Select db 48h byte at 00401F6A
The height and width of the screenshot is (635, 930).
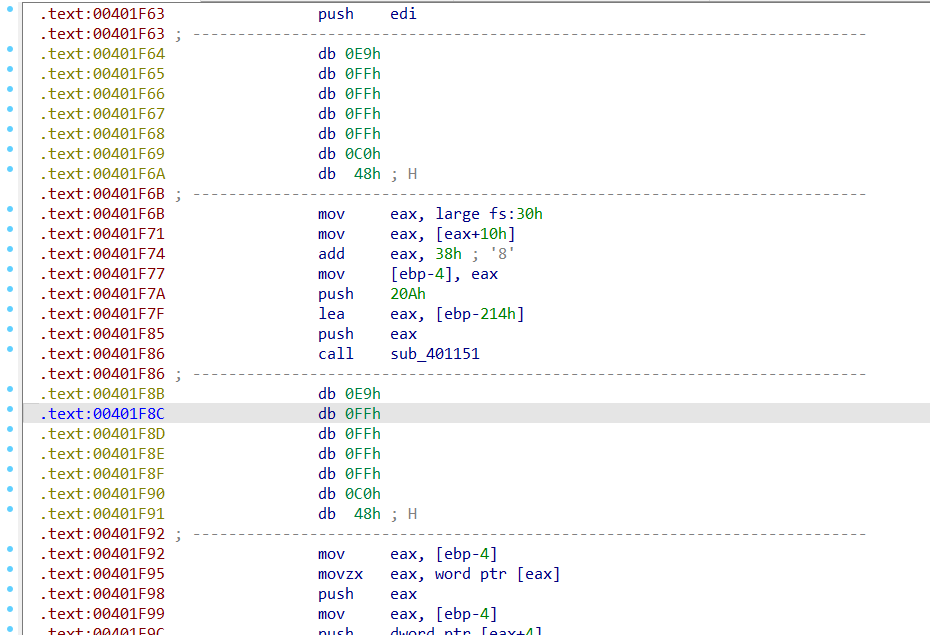pyautogui.click(x=349, y=174)
